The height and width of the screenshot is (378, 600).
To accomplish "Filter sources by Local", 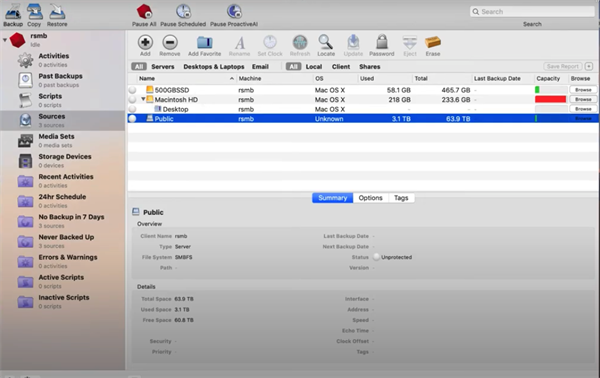I will (x=314, y=67).
